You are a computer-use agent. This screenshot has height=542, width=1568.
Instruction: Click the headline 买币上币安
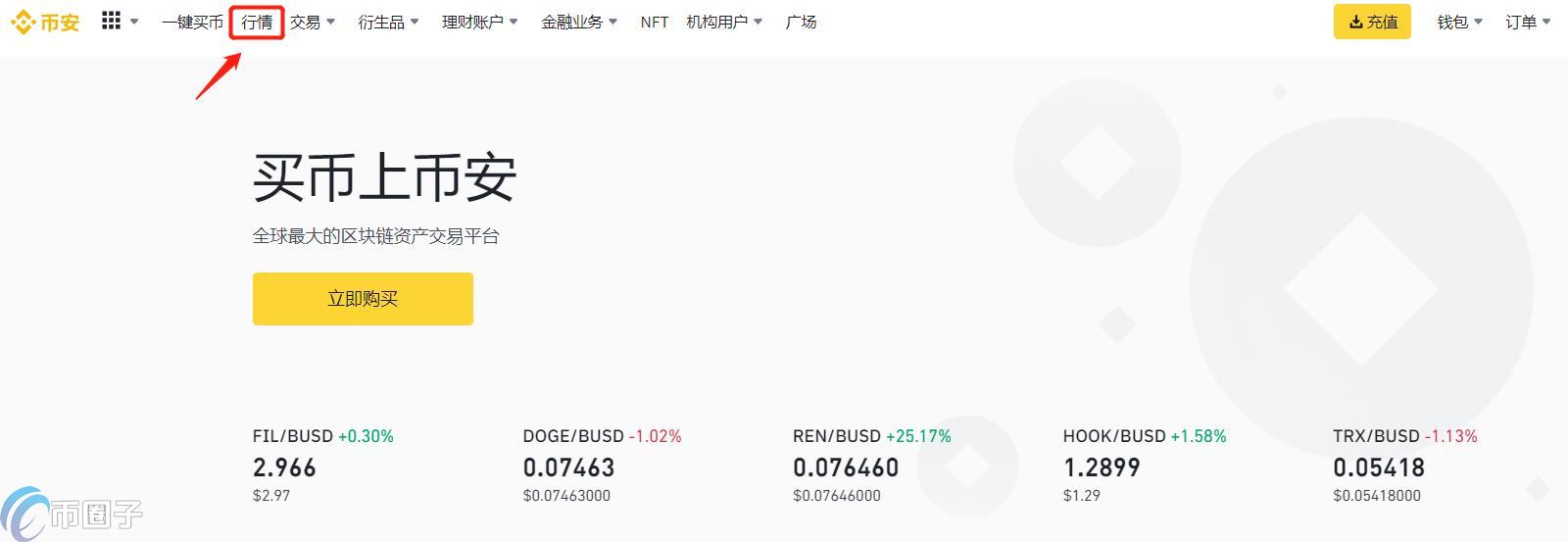pos(384,177)
